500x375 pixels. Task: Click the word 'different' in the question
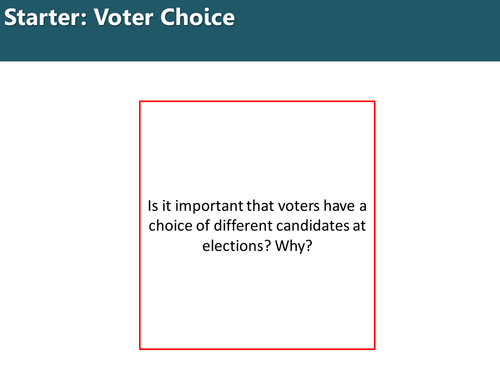[x=243, y=226]
